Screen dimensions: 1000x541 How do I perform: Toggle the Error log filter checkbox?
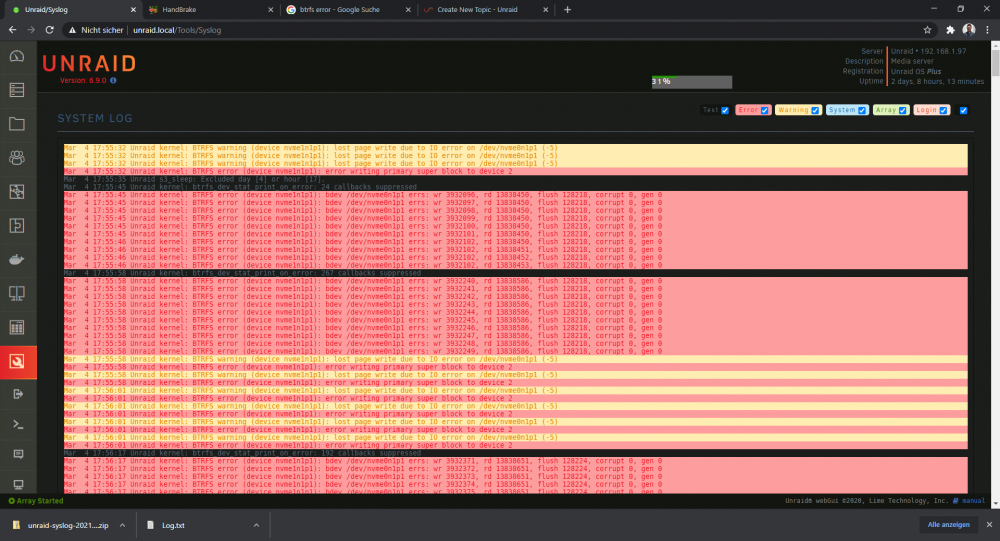click(x=765, y=110)
